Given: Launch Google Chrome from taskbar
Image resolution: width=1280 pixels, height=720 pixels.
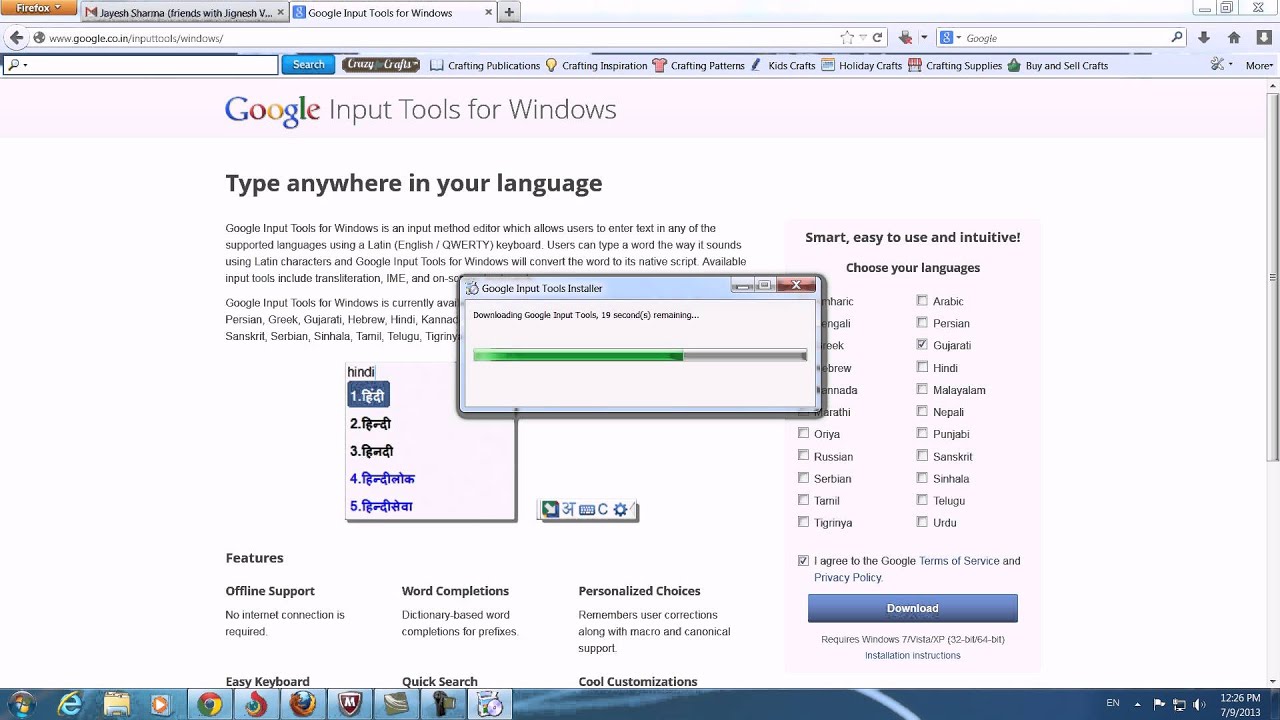Looking at the screenshot, I should (209, 704).
